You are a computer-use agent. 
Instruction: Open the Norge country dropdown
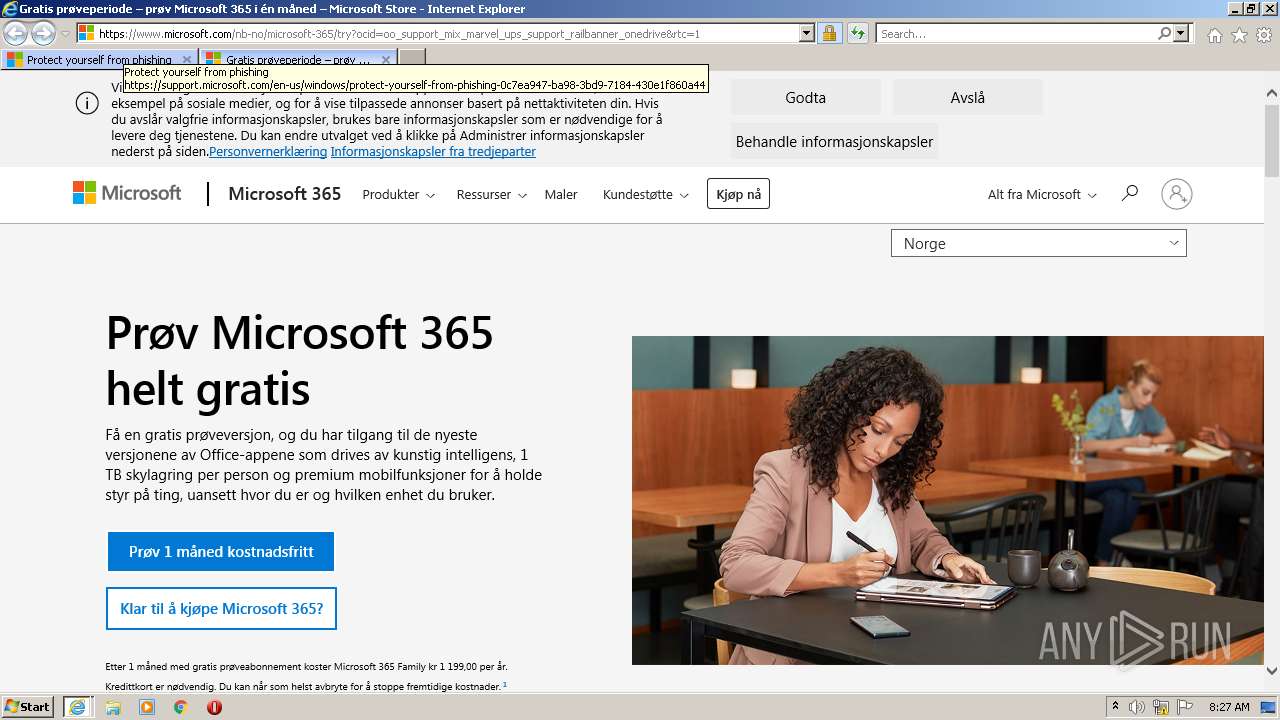pyautogui.click(x=1038, y=243)
